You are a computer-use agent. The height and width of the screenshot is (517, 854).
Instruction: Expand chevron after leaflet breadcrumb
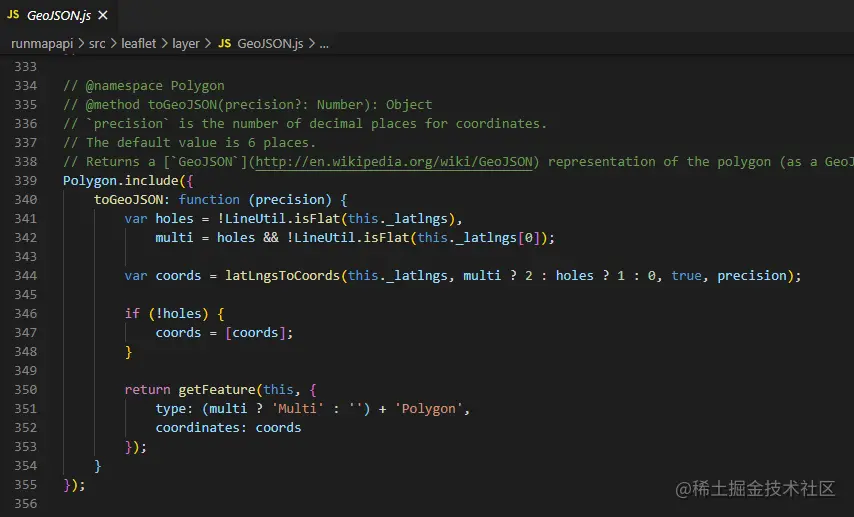coord(164,44)
